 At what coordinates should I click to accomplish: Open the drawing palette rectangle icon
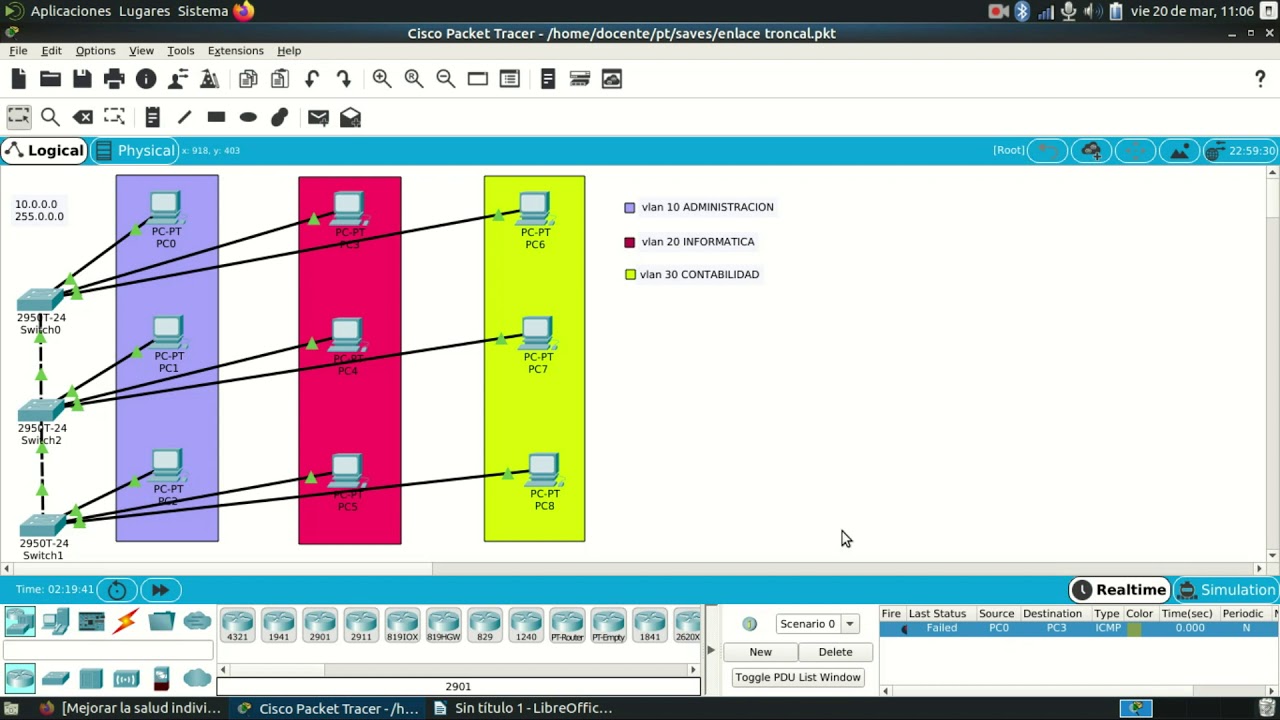coord(478,79)
